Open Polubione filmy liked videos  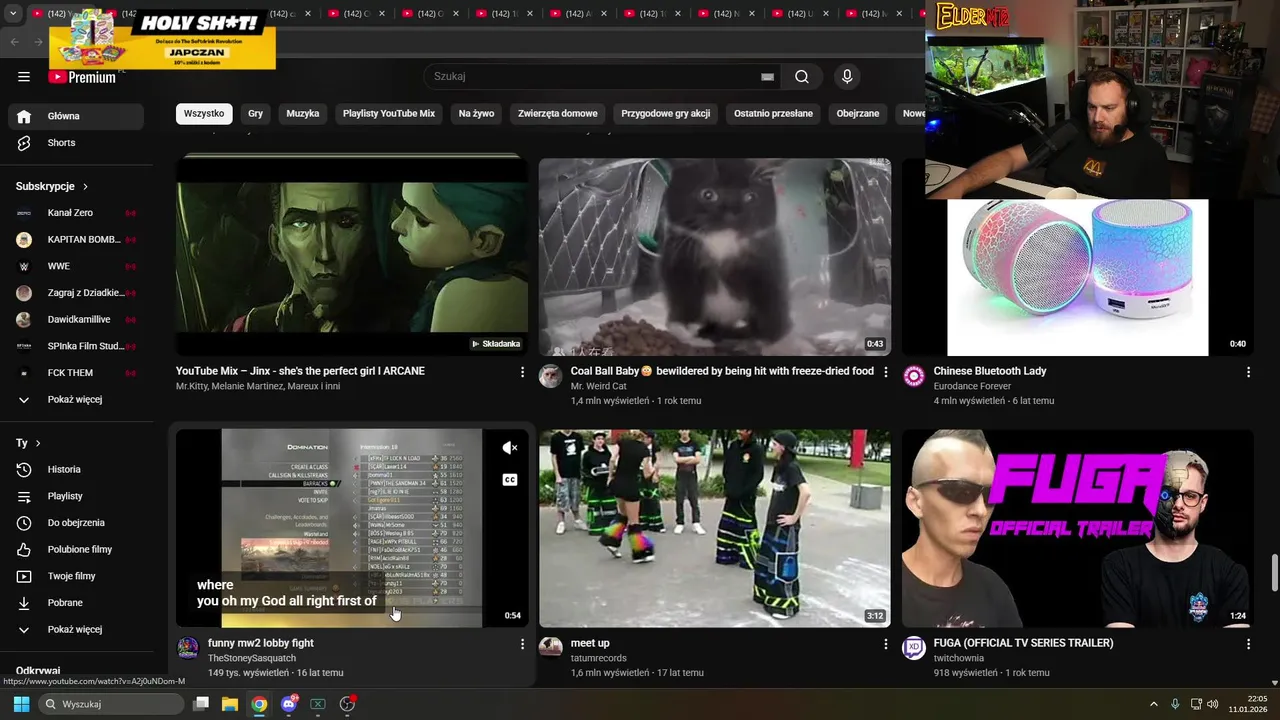coord(76,549)
